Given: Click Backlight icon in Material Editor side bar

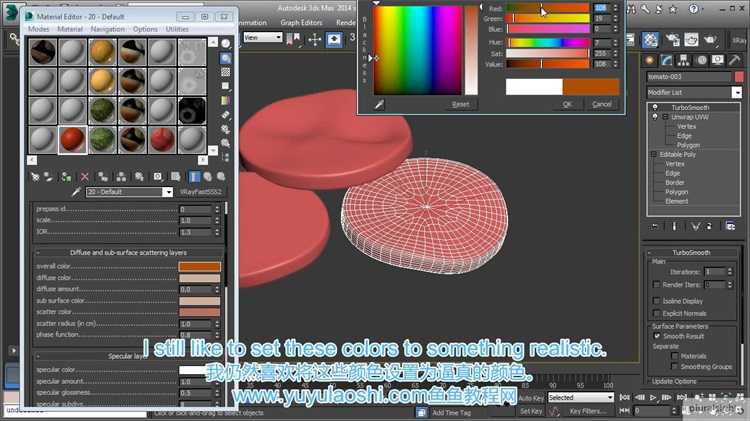Looking at the screenshot, I should click(x=226, y=58).
